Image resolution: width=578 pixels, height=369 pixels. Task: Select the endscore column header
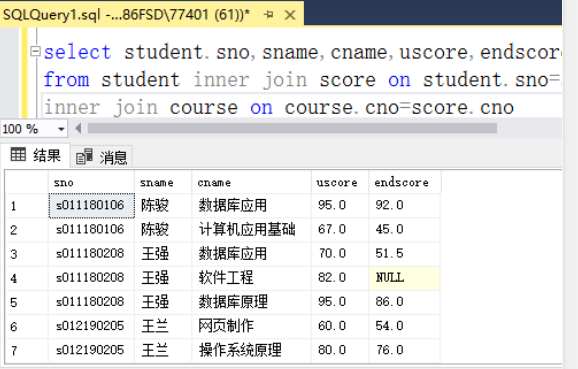(405, 182)
